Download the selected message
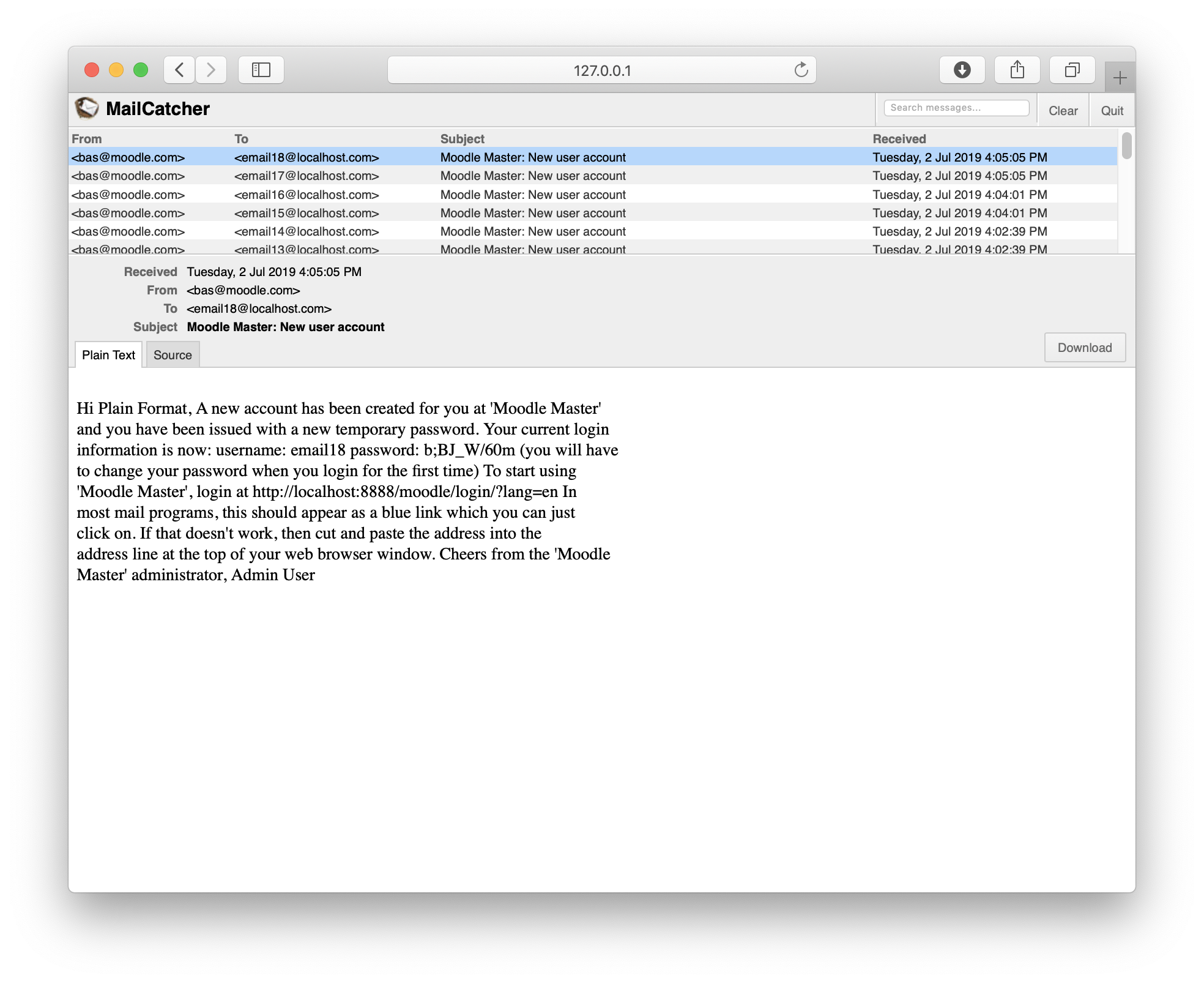1204x983 pixels. pos(1085,348)
